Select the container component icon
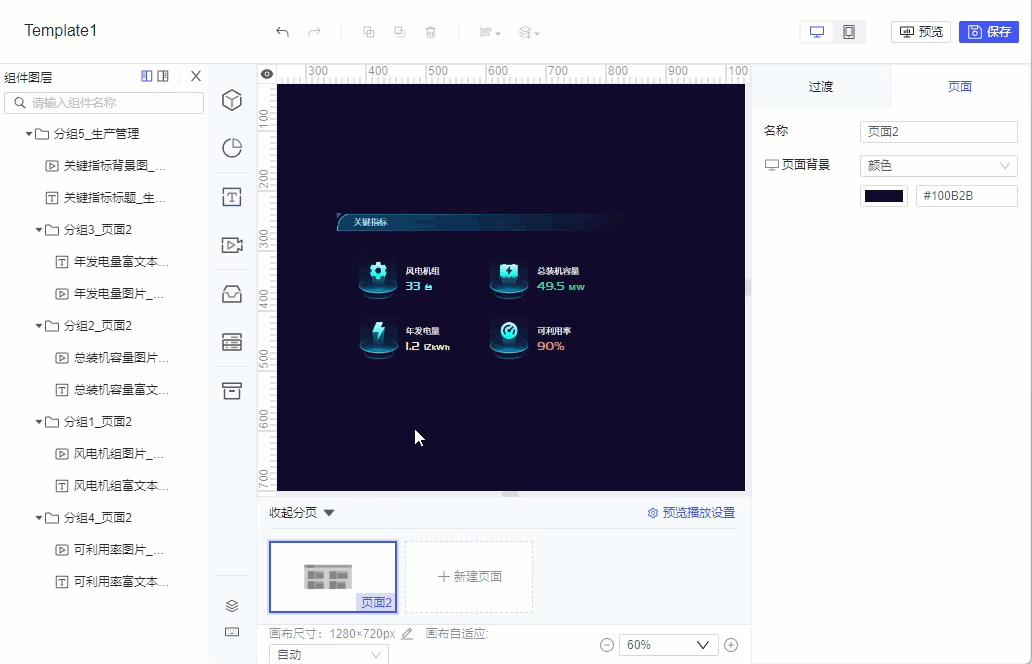The image size is (1032, 664). pyautogui.click(x=232, y=391)
